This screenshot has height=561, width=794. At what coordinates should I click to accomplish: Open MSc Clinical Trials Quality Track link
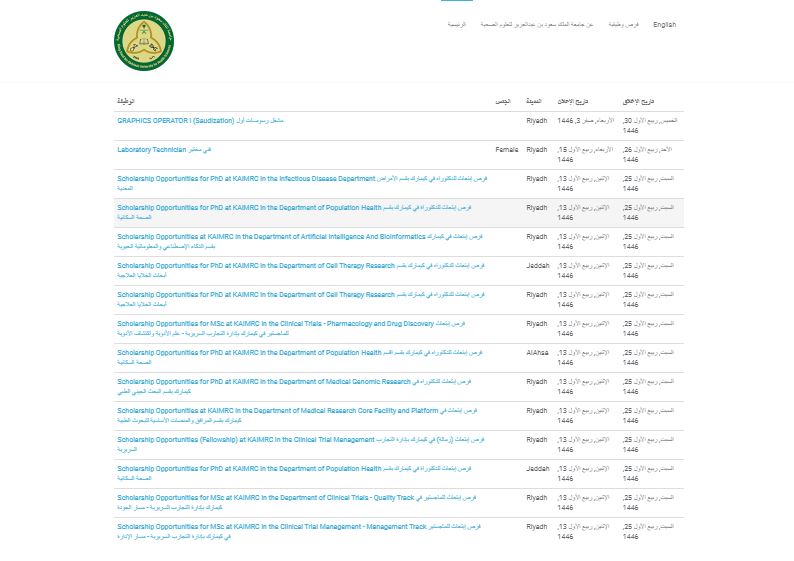[x=265, y=497]
